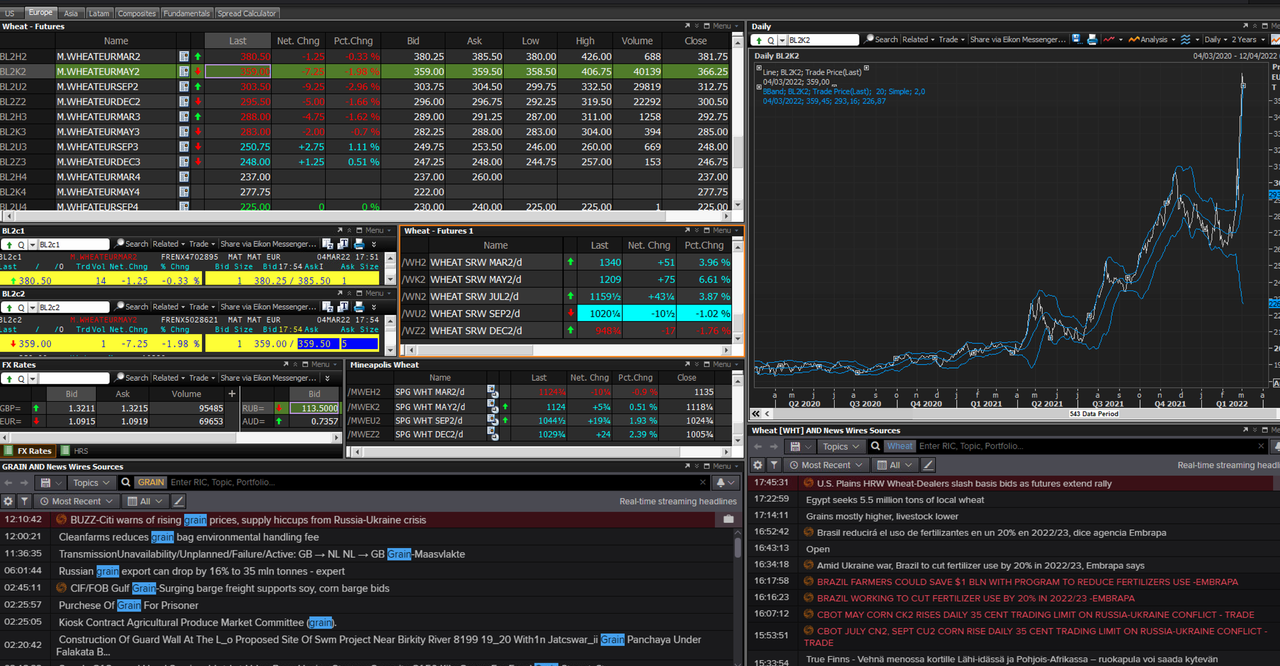The height and width of the screenshot is (666, 1280).
Task: Click the filter funnel in Wheat [WHT] news panel
Action: click(x=774, y=465)
